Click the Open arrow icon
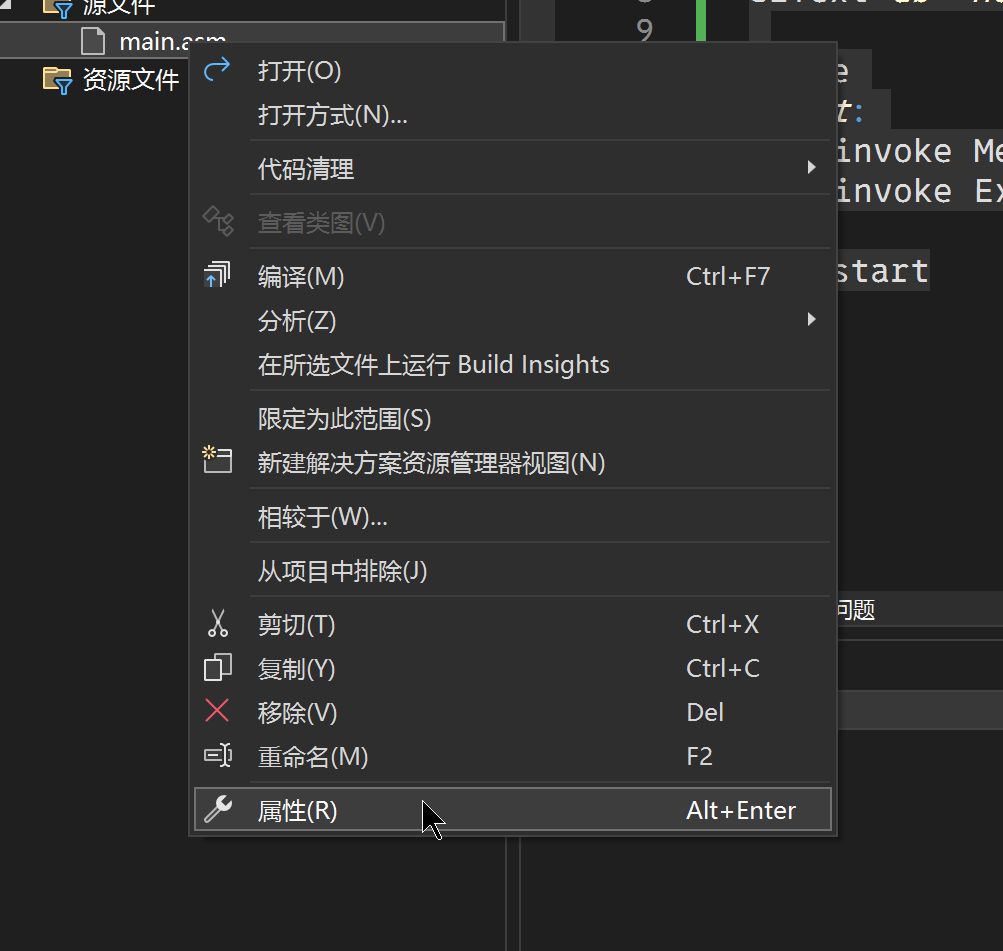The height and width of the screenshot is (951, 1003). point(217,71)
